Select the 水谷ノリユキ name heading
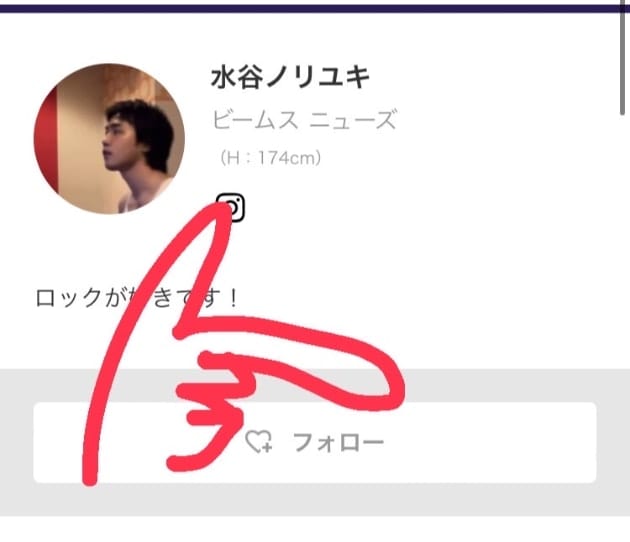The width and height of the screenshot is (630, 542). pos(290,77)
